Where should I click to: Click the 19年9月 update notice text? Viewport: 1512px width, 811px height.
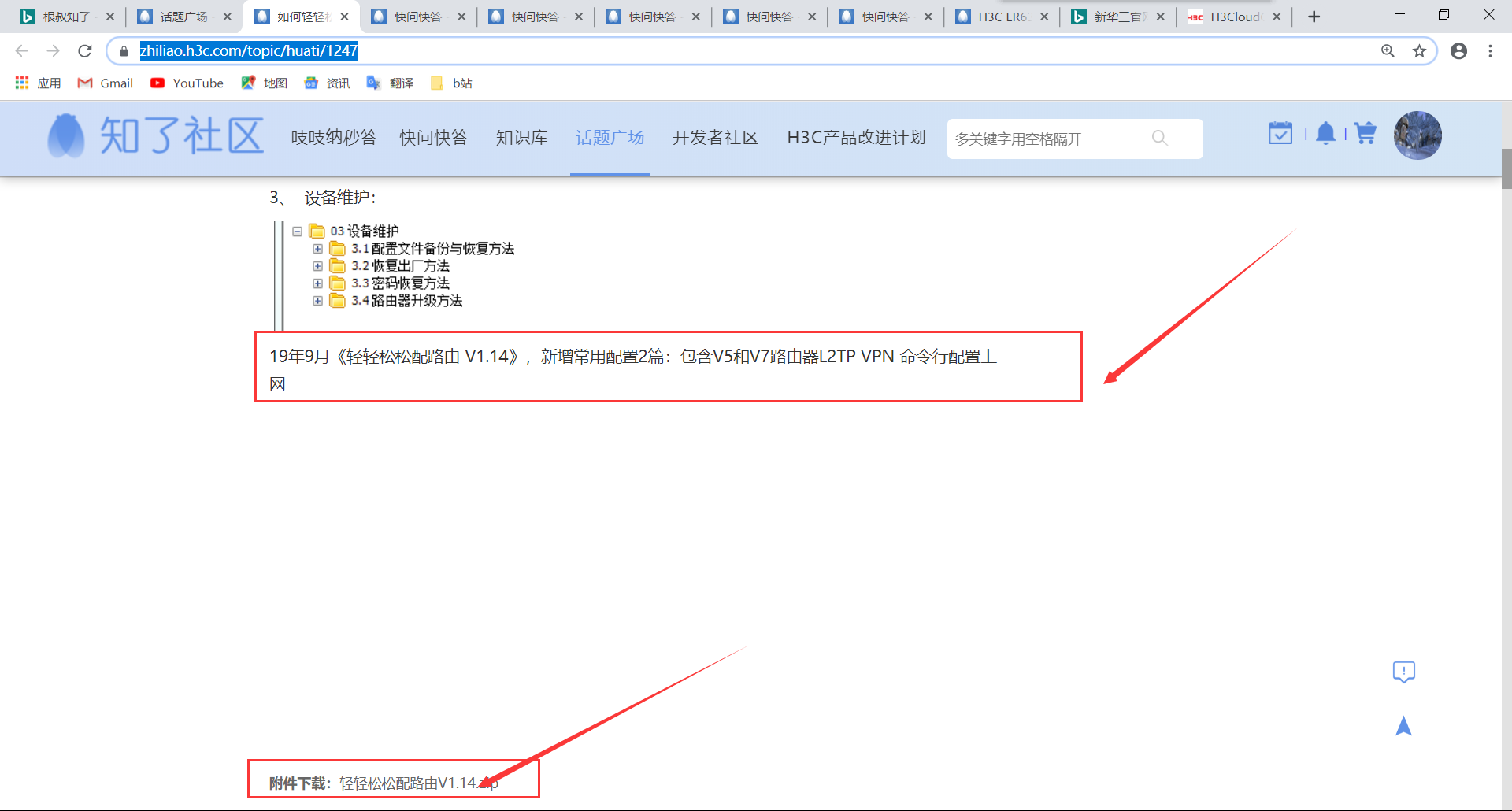[x=633, y=369]
